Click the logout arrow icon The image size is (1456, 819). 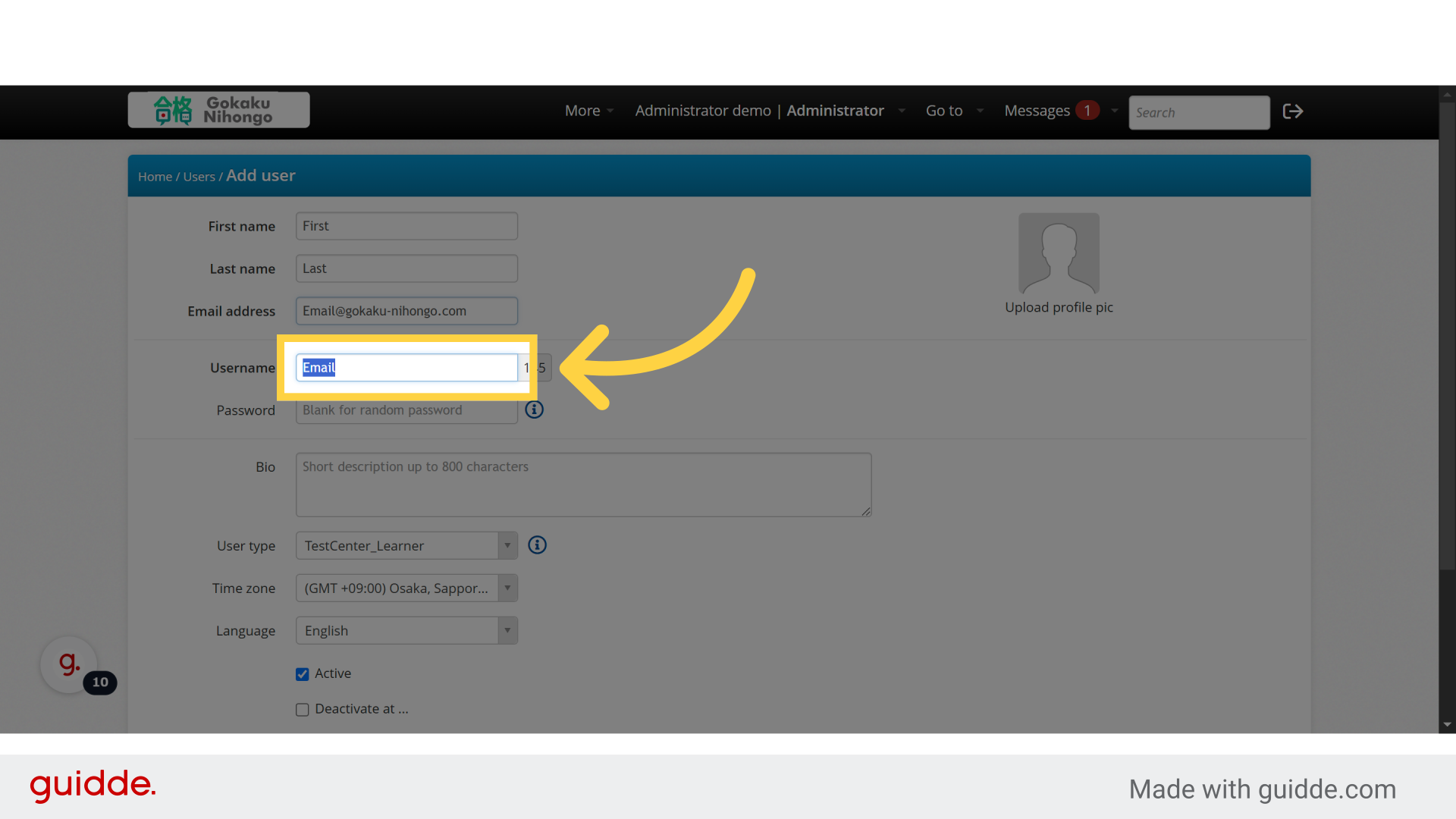point(1292,111)
